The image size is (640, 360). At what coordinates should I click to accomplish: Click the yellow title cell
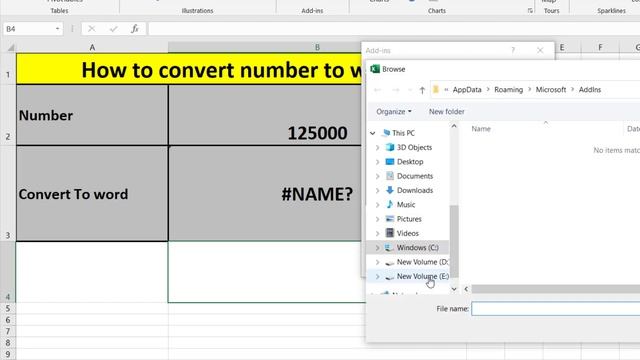tap(189, 69)
